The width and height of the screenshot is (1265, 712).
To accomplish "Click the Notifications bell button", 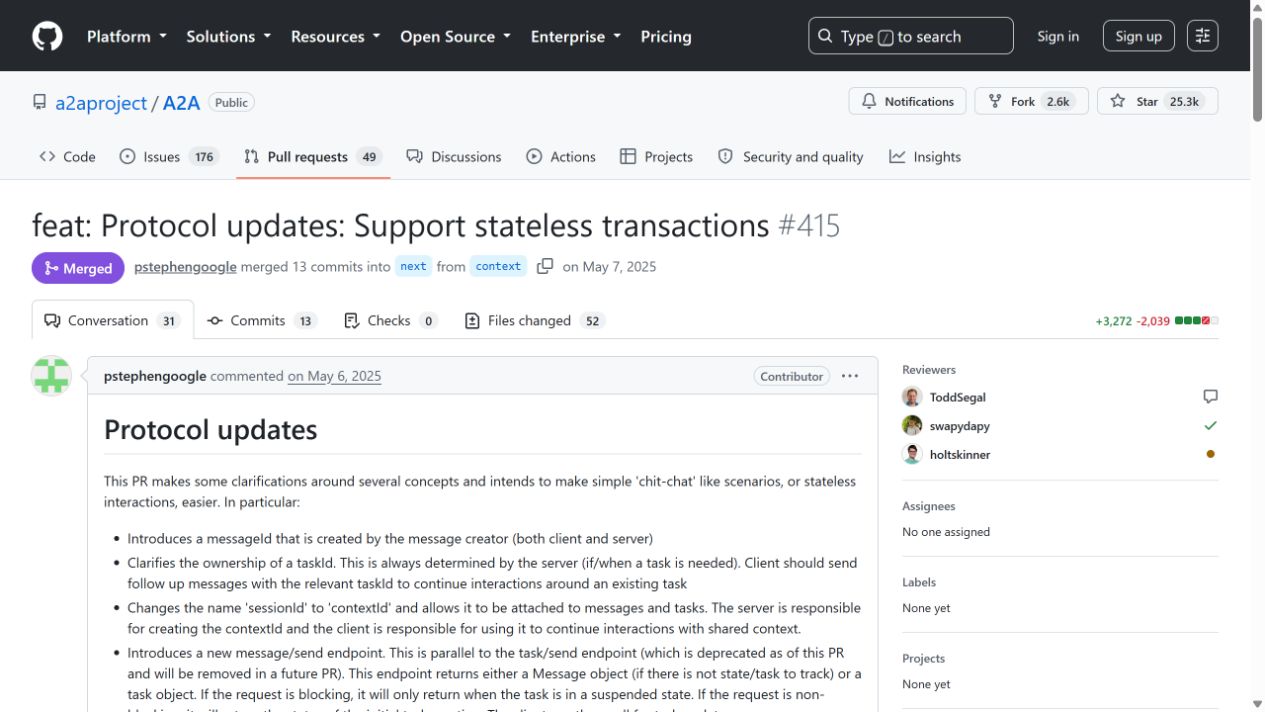I will click(x=908, y=101).
